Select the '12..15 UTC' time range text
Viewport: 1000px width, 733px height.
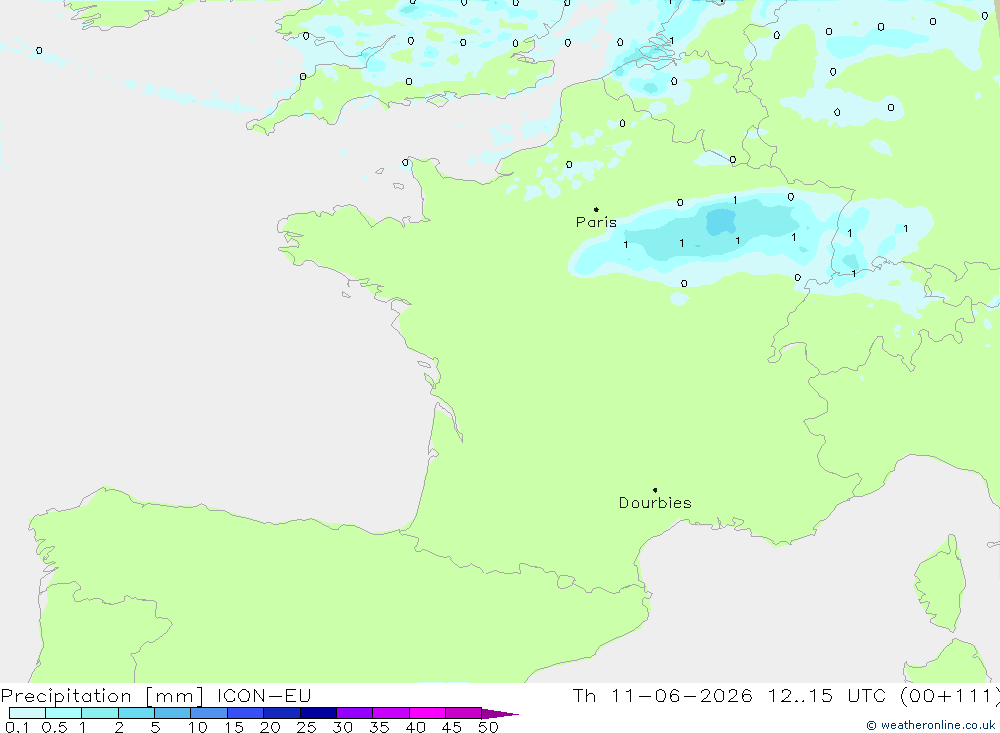[827, 695]
